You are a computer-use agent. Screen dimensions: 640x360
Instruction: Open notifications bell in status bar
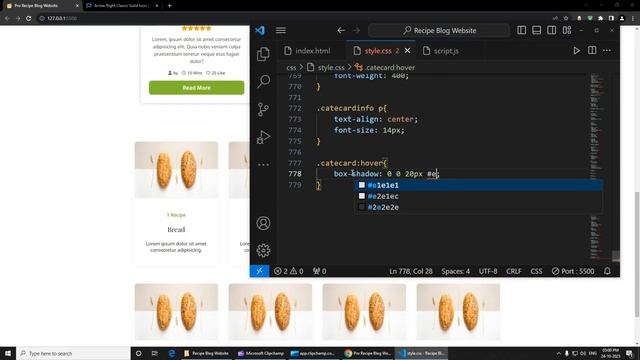(x=607, y=271)
